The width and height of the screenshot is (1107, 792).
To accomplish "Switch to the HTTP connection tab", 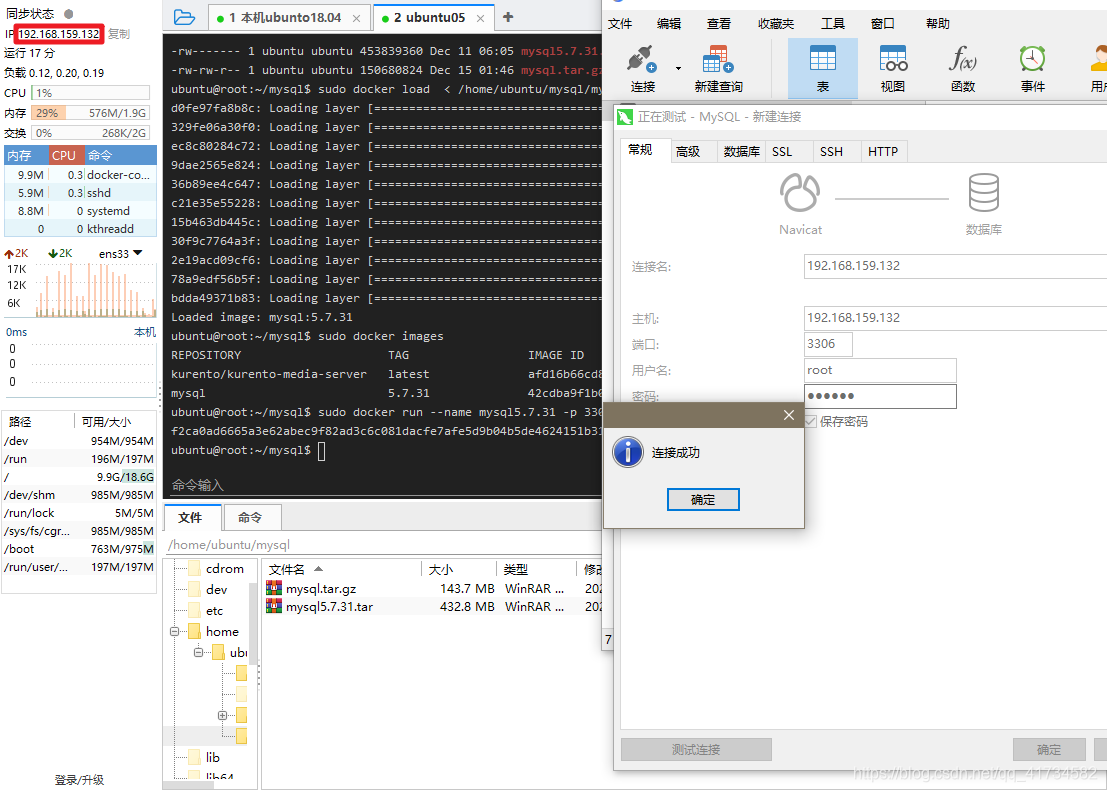I will pyautogui.click(x=883, y=152).
